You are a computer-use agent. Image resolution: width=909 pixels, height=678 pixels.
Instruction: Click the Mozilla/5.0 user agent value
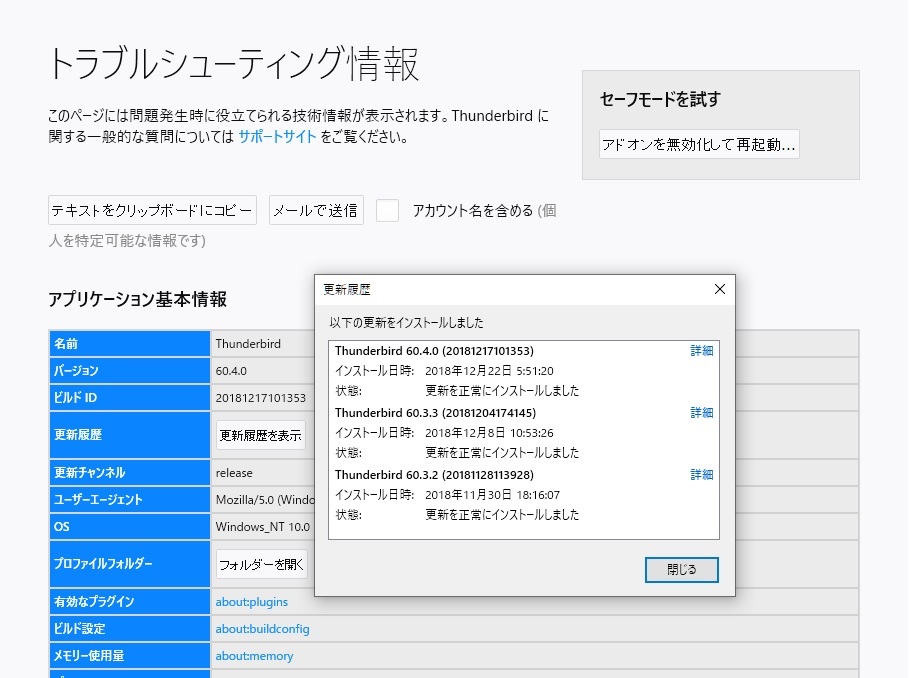[x=265, y=500]
